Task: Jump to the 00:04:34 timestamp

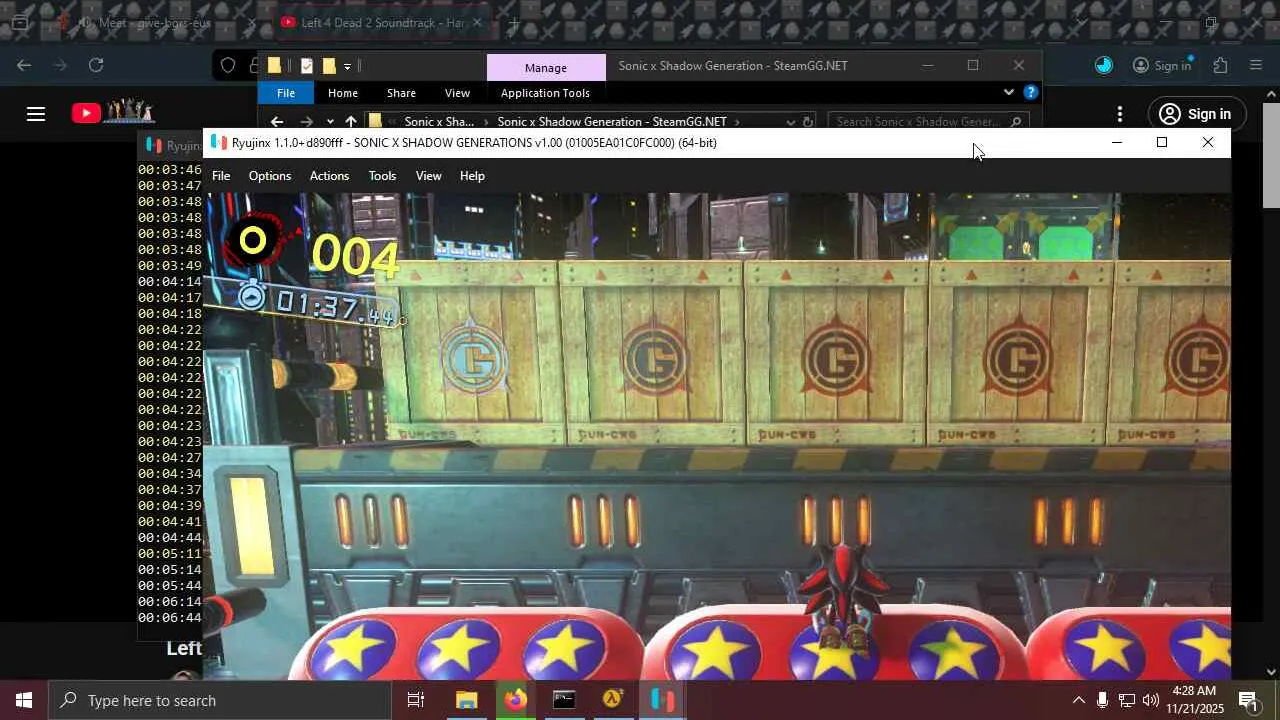Action: (x=170, y=474)
